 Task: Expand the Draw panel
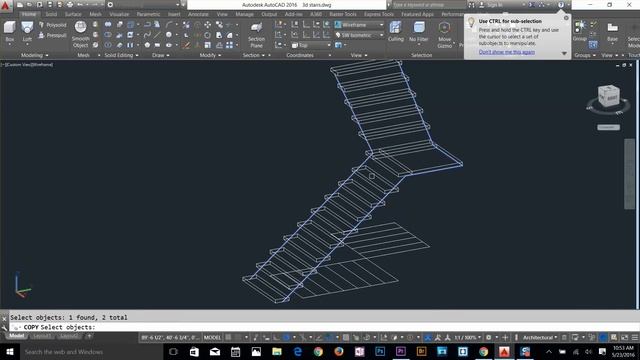(x=160, y=55)
